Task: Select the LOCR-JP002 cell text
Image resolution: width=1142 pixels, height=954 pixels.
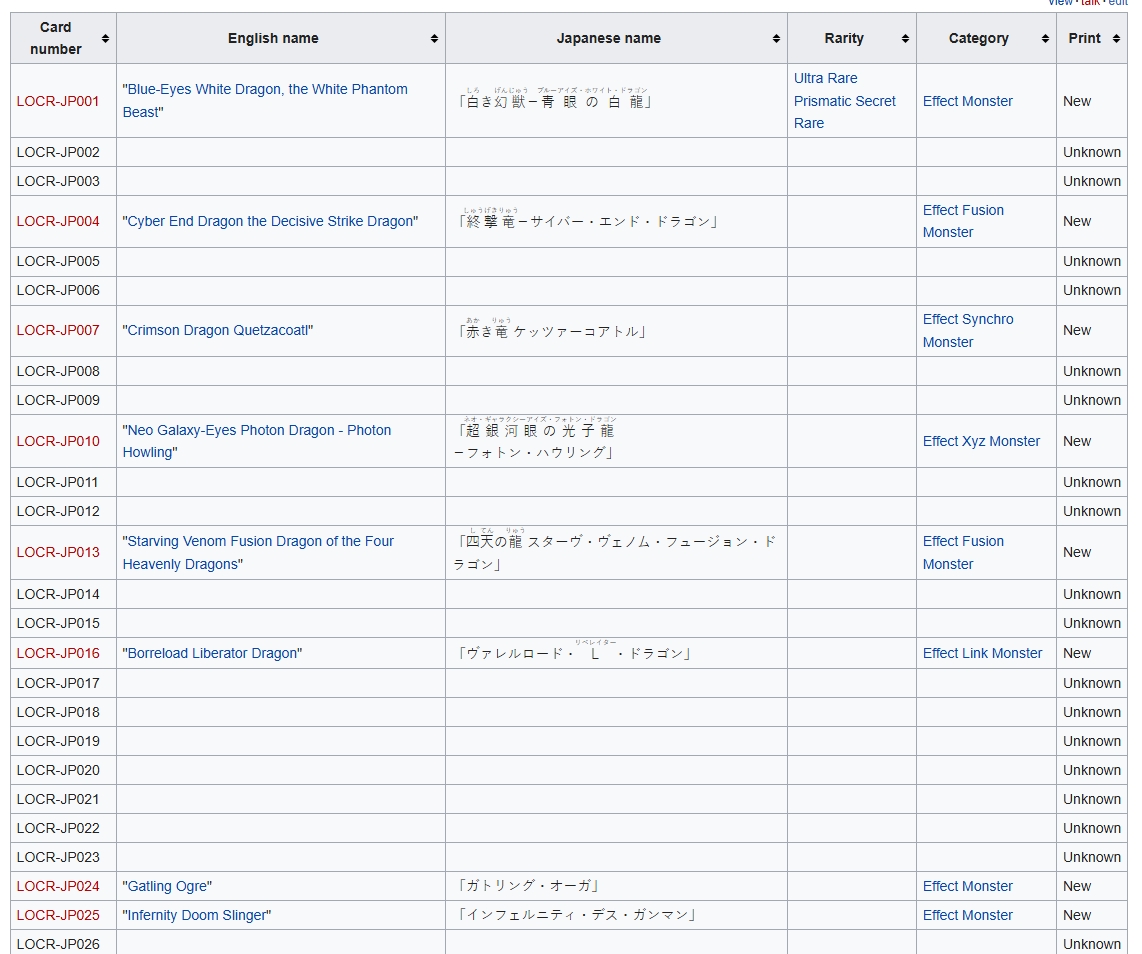Action: [x=58, y=152]
